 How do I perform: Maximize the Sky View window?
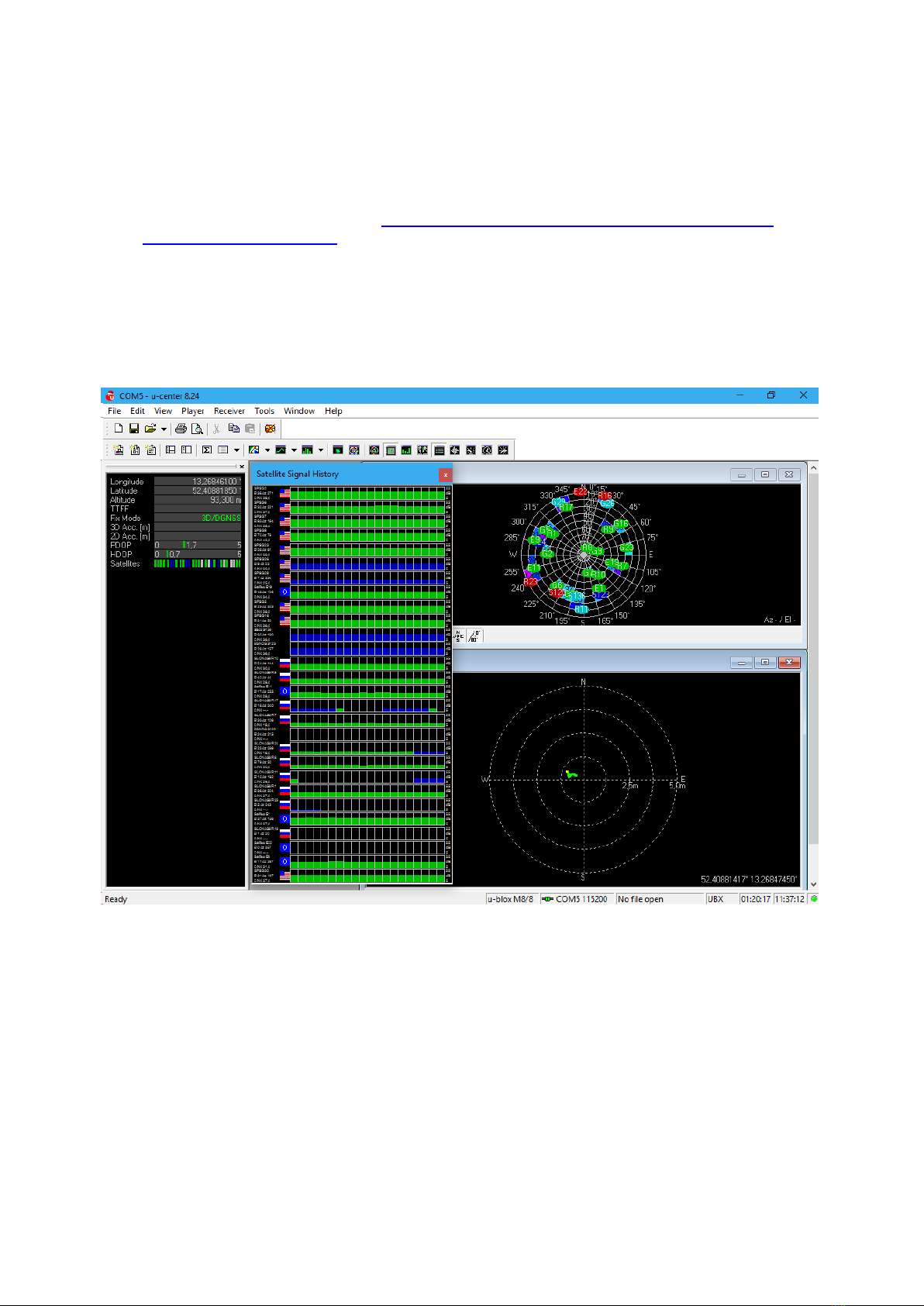pyautogui.click(x=765, y=474)
